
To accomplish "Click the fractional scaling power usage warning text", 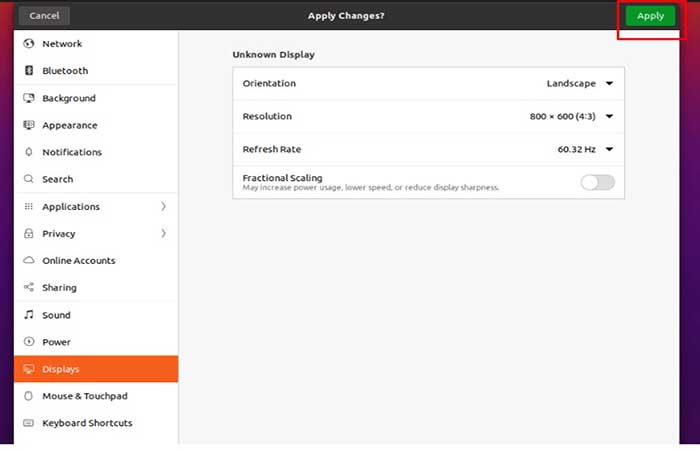I will pos(371,188).
